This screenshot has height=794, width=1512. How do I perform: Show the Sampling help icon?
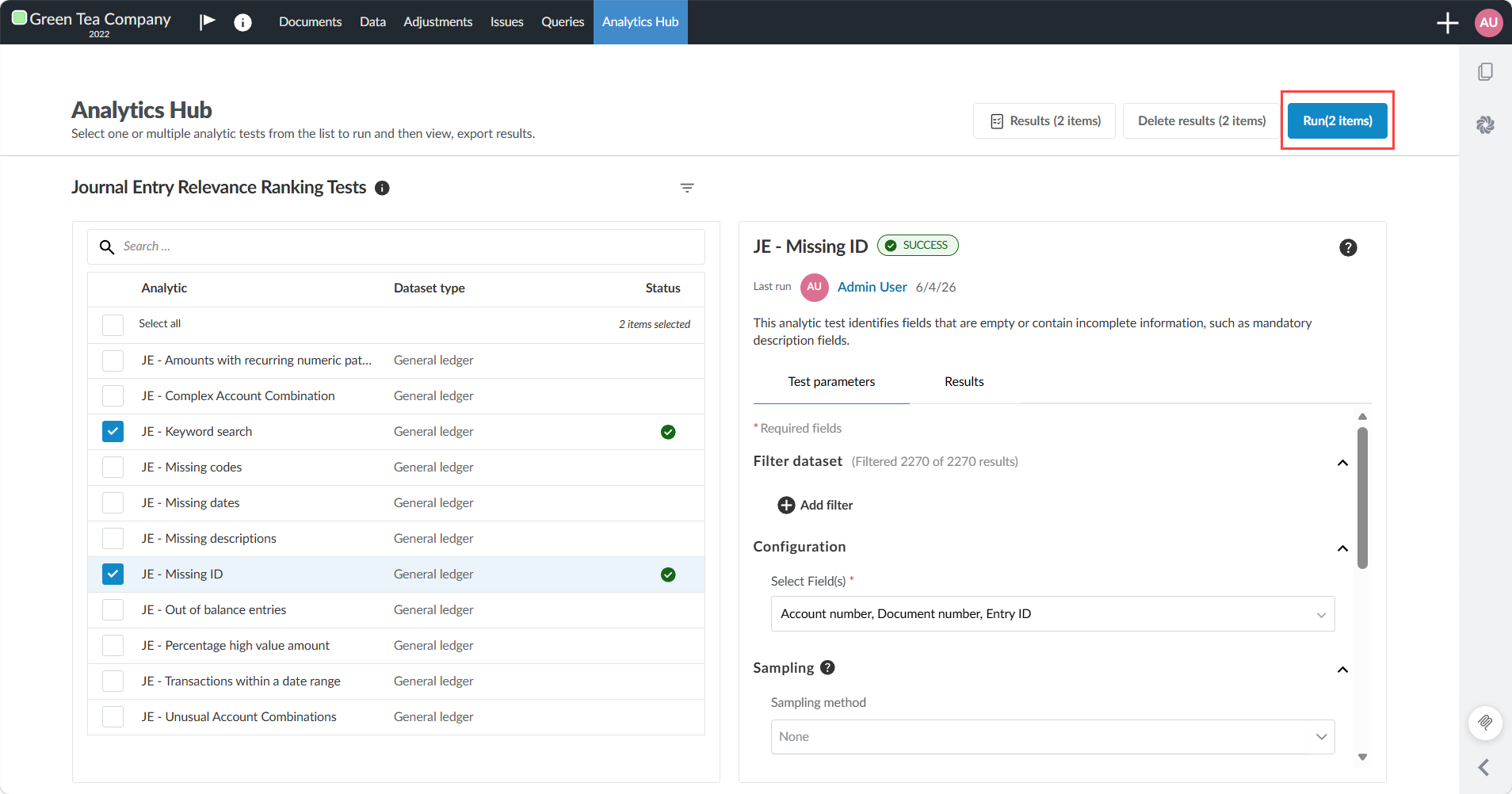click(x=827, y=667)
